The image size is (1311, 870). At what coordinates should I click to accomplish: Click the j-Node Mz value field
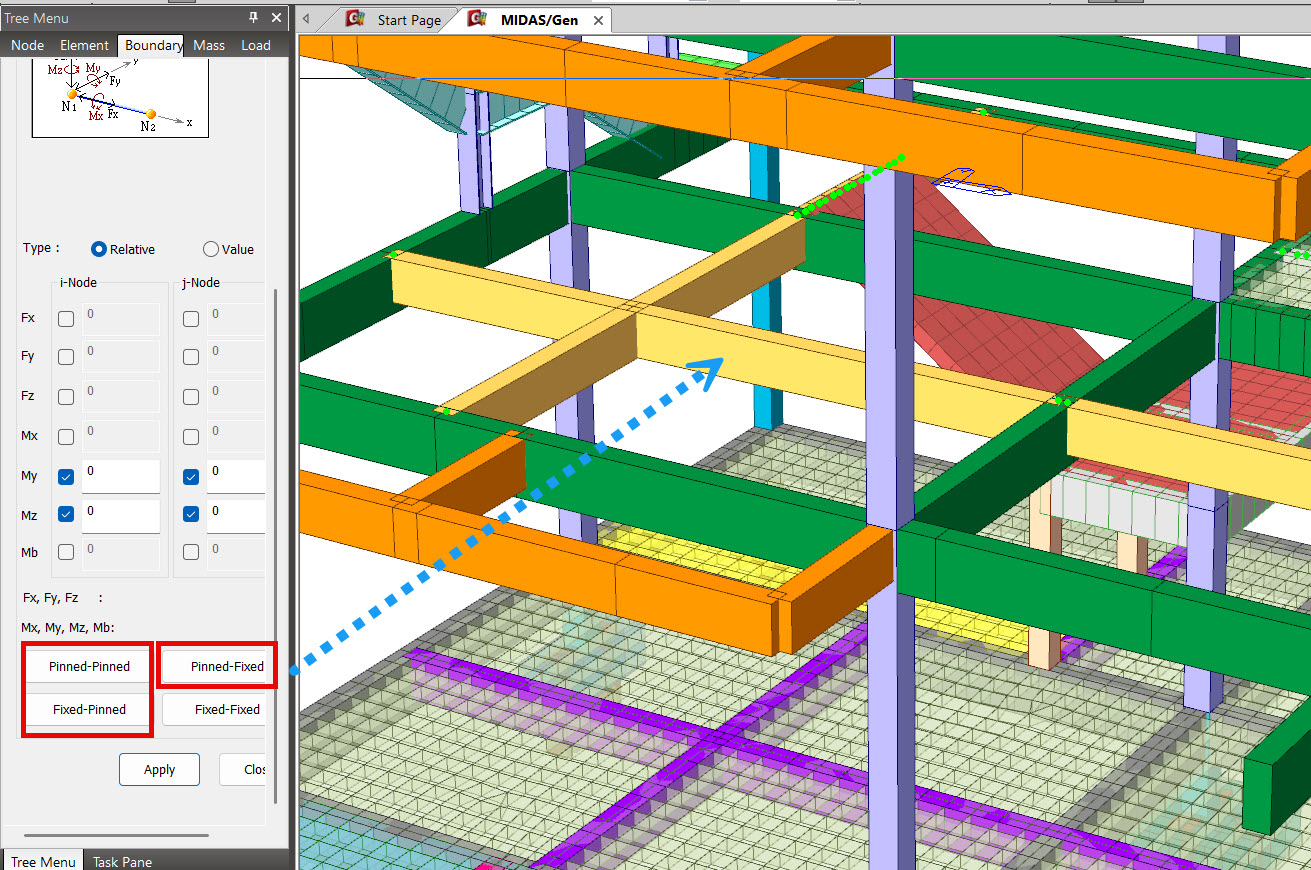[x=236, y=516]
